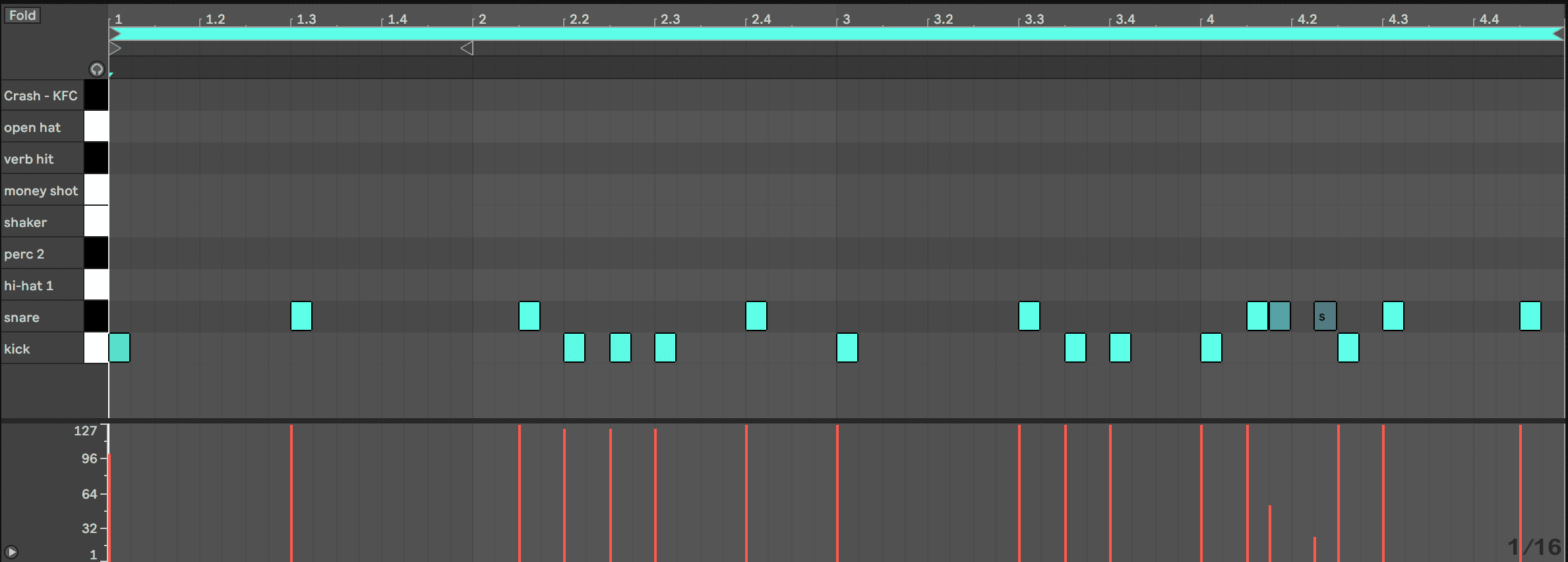The height and width of the screenshot is (562, 1568).
Task: Click the headphone preview icon
Action: point(96,69)
